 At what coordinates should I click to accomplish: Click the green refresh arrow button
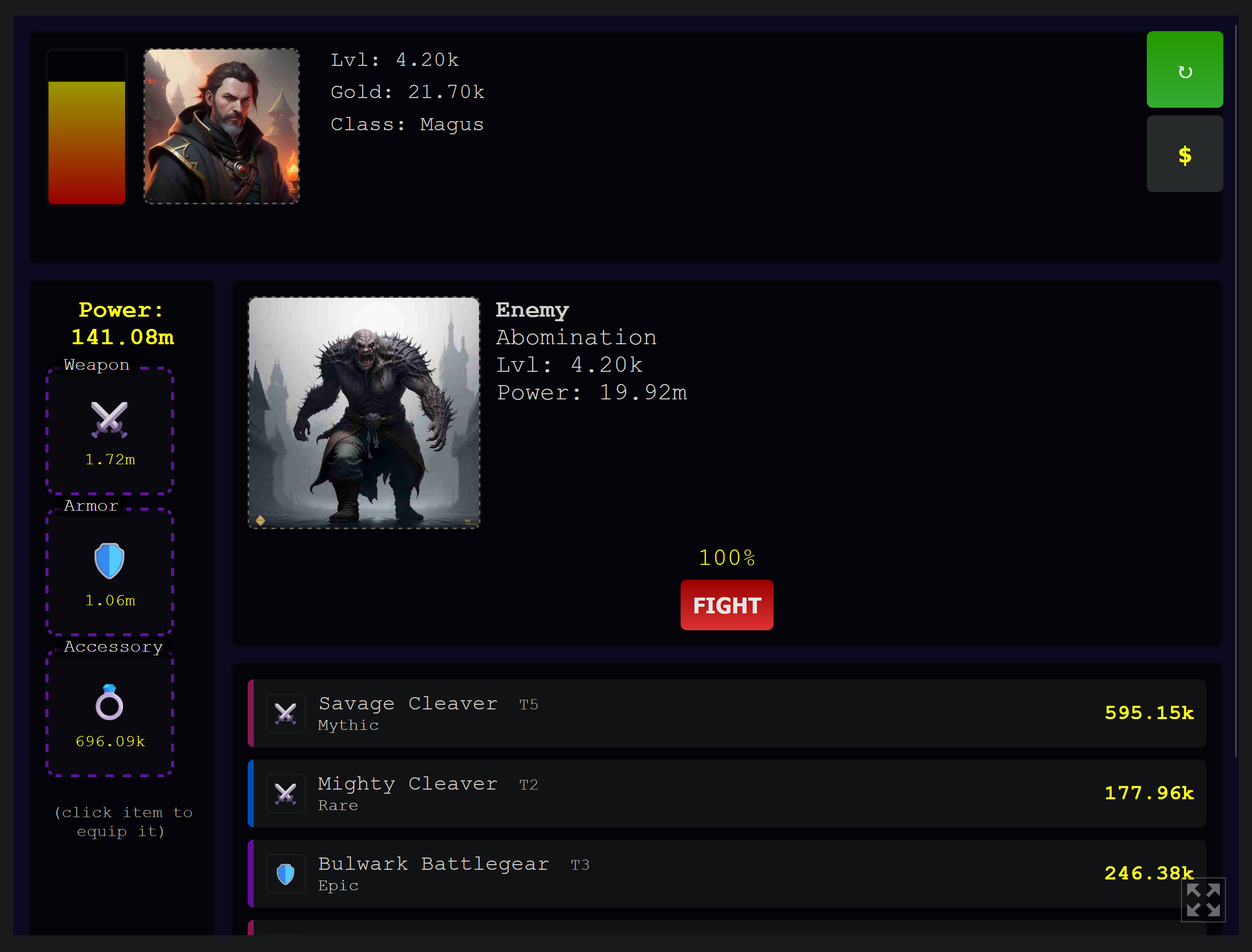pyautogui.click(x=1184, y=69)
